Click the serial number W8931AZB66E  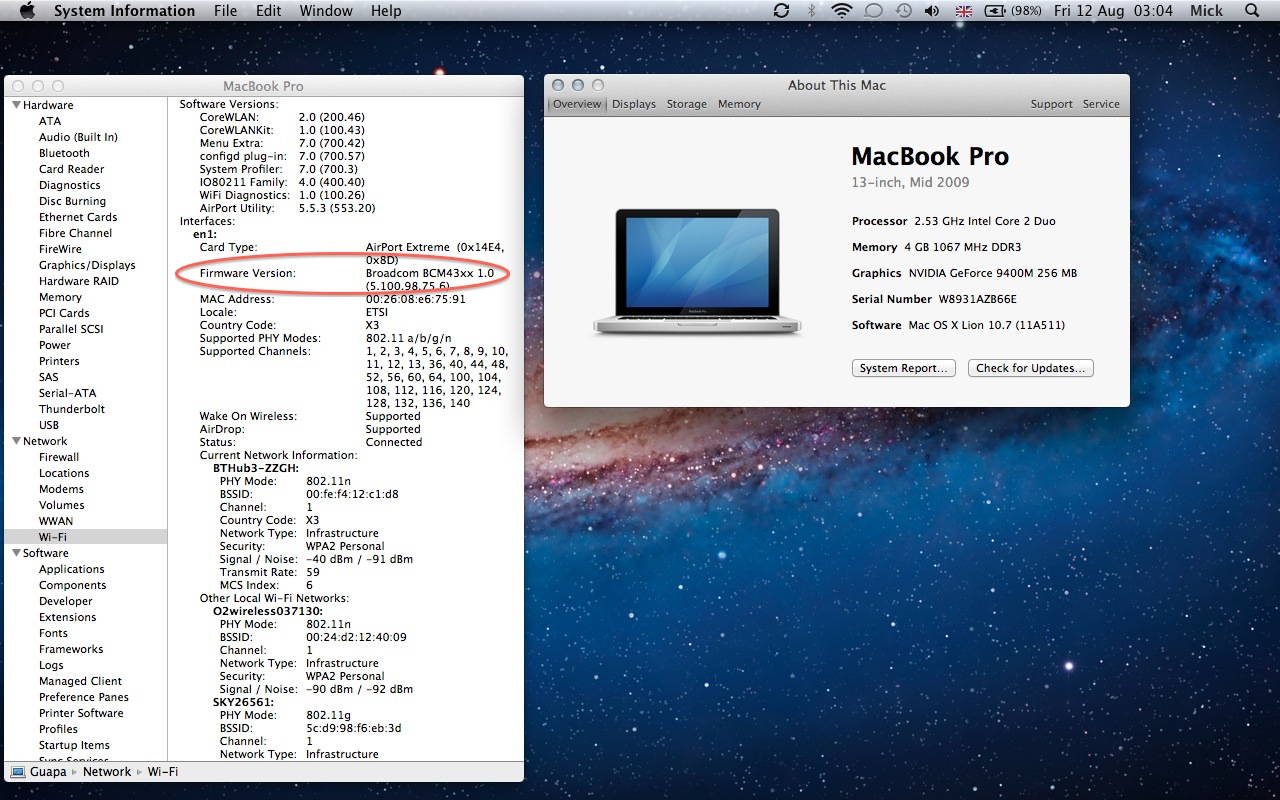pos(977,299)
